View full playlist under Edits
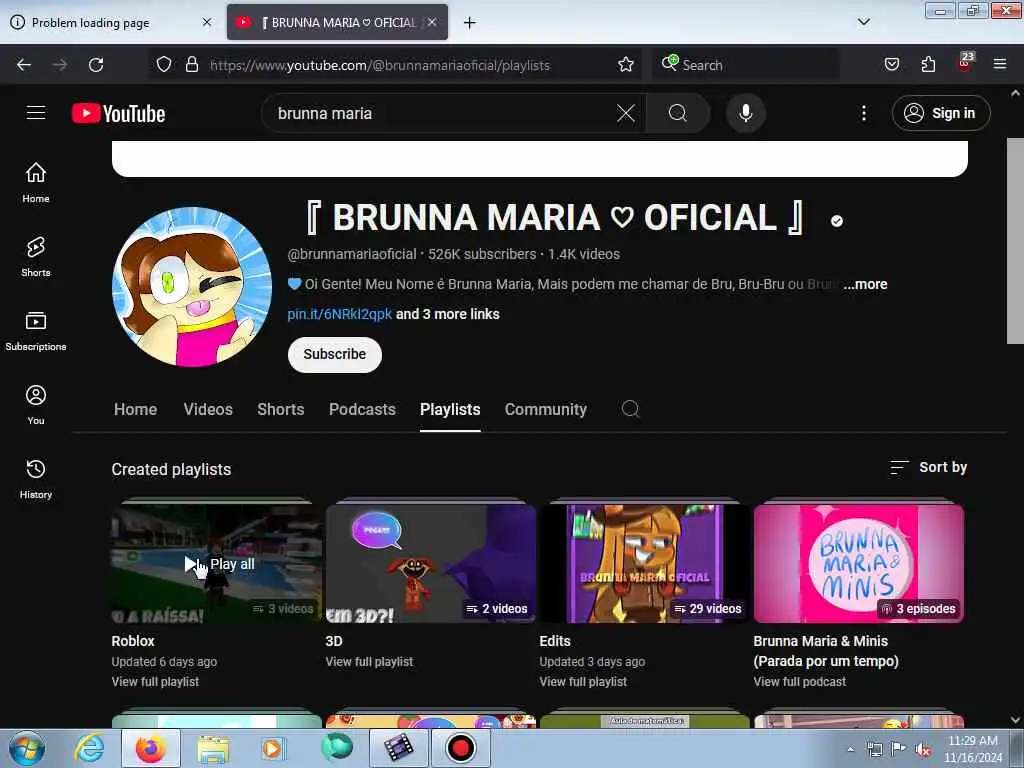 point(583,681)
